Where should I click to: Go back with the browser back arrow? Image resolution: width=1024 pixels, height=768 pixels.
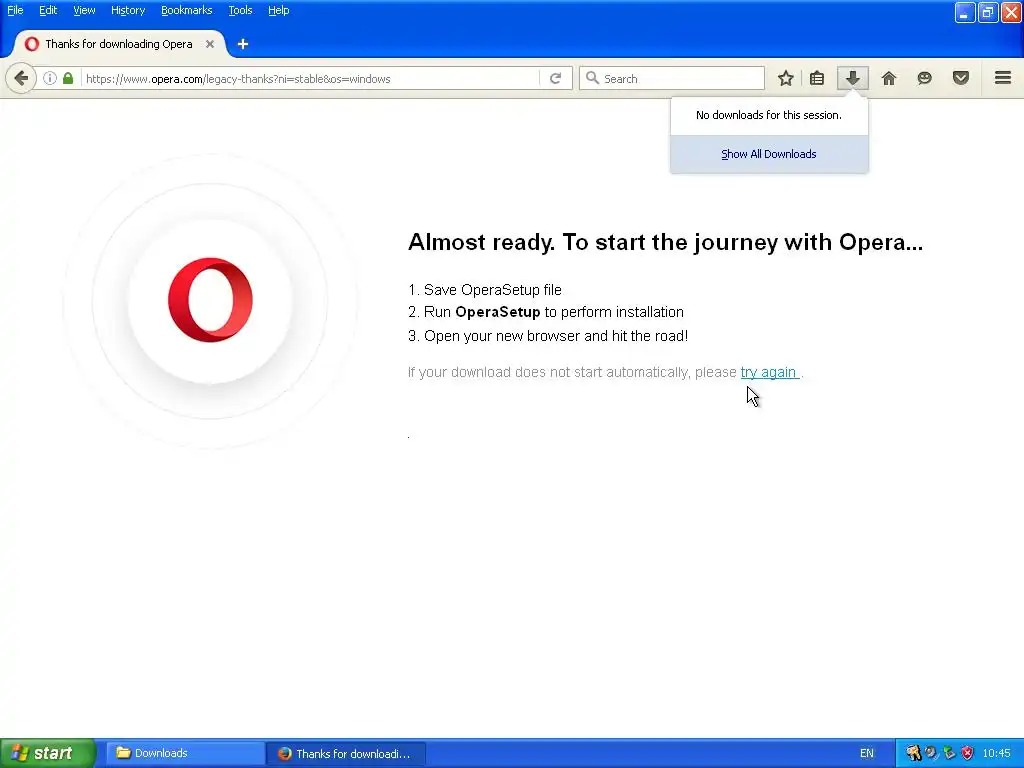pyautogui.click(x=21, y=78)
